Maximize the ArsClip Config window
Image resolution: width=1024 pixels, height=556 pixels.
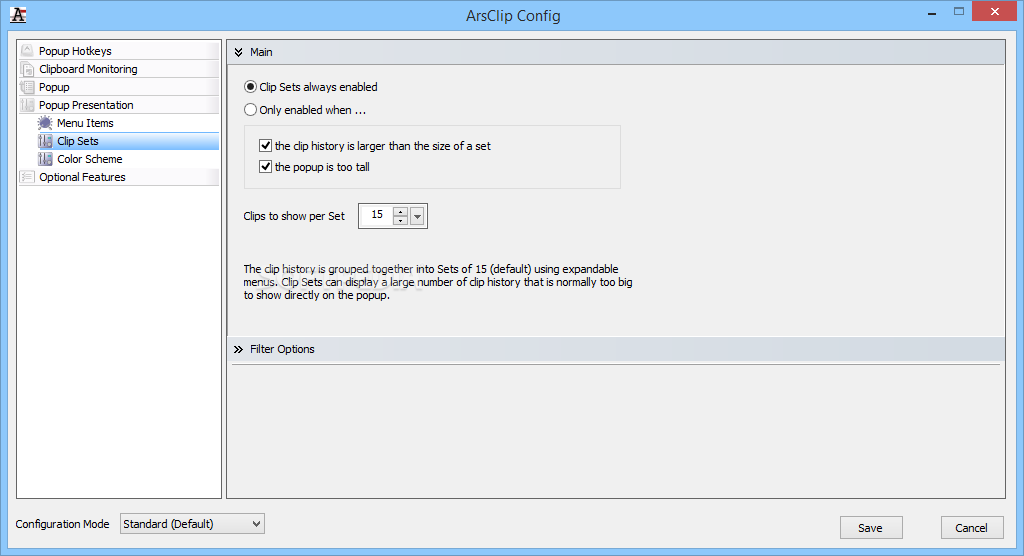point(959,12)
